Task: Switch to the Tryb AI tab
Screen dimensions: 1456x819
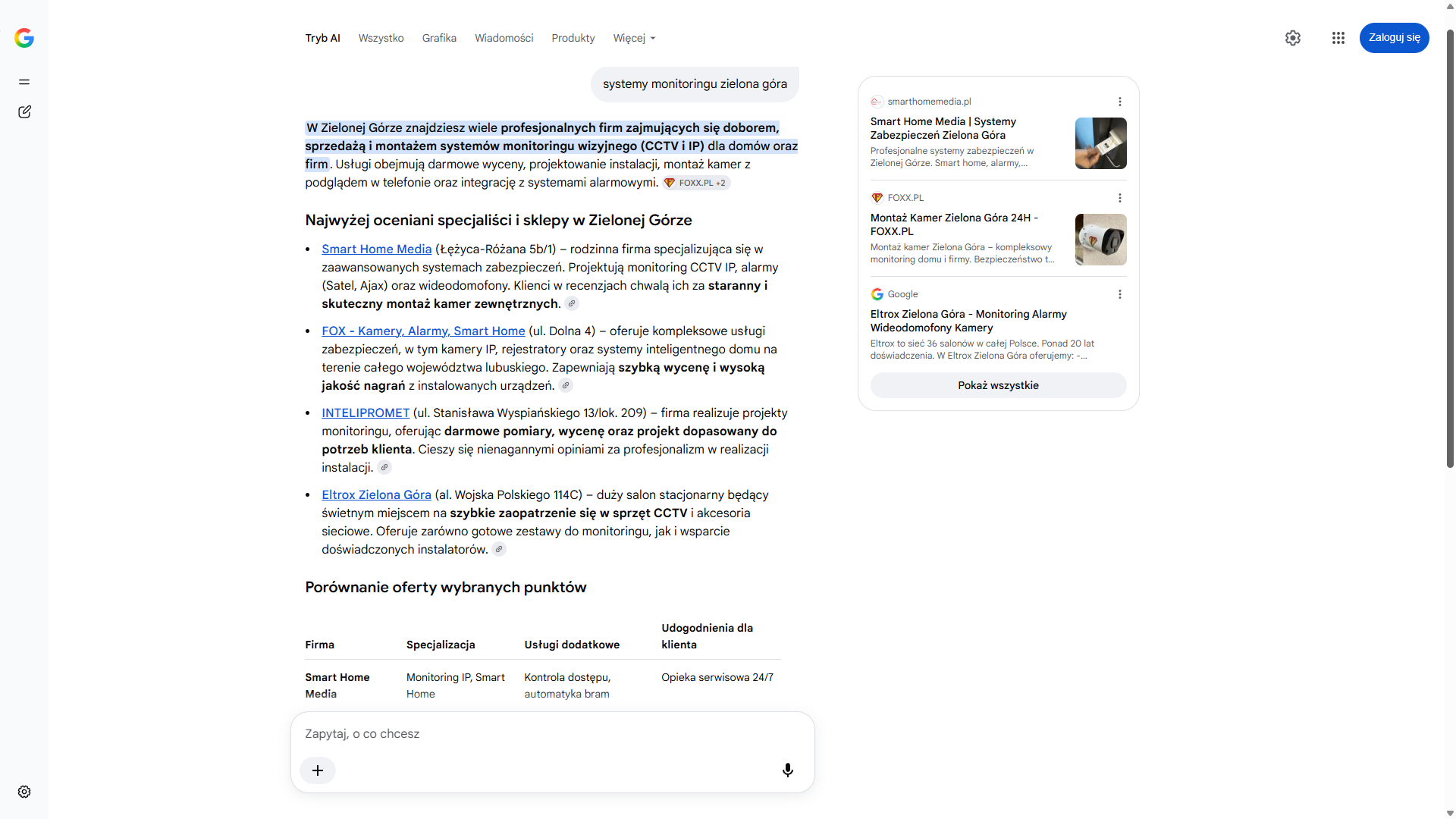Action: pos(322,38)
